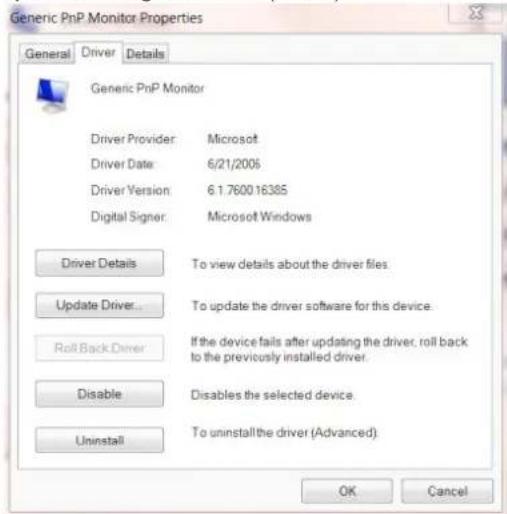Confirm with the OK button
The width and height of the screenshot is (507, 514).
[347, 491]
